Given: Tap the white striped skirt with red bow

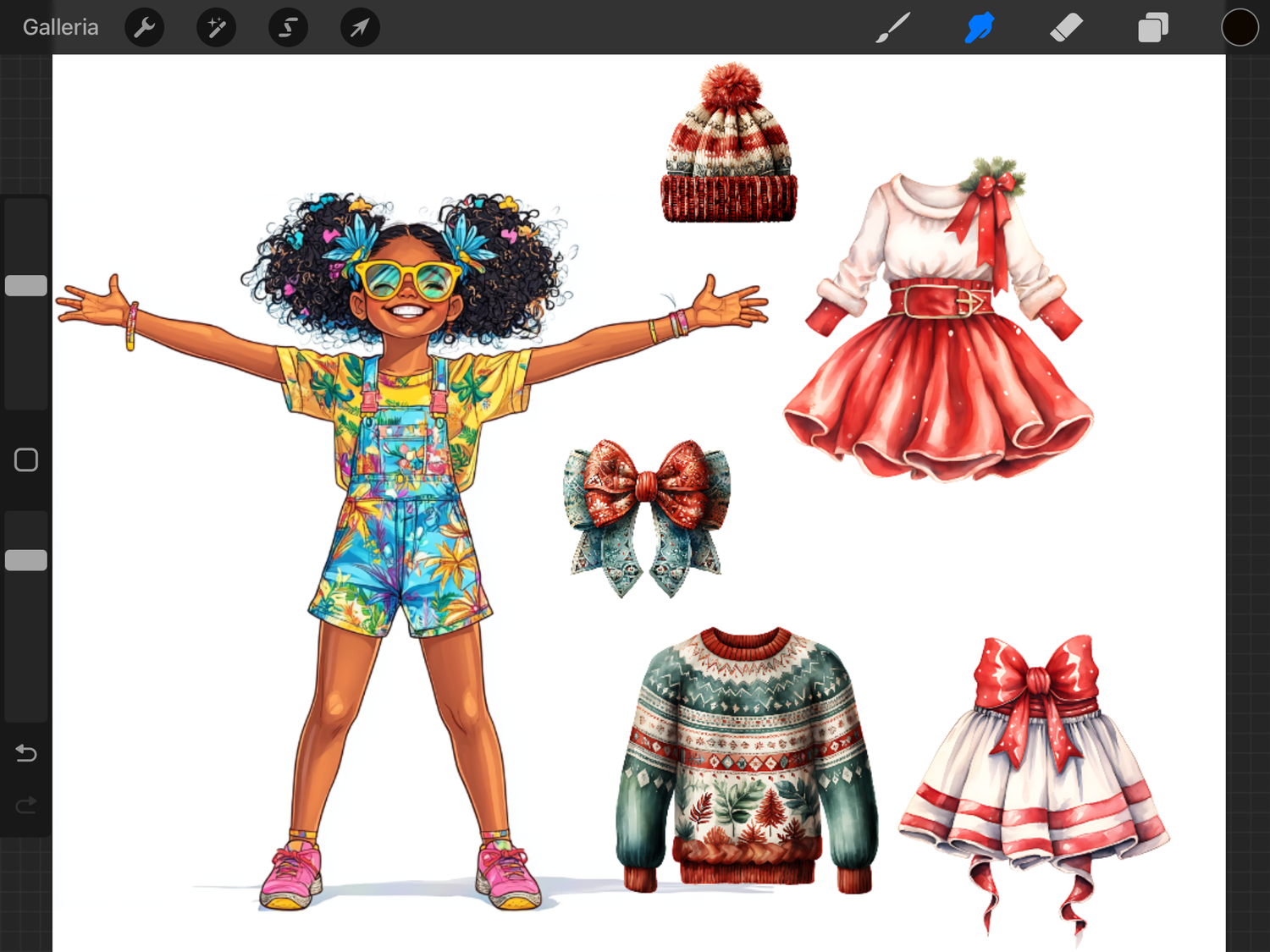Looking at the screenshot, I should 1035,779.
